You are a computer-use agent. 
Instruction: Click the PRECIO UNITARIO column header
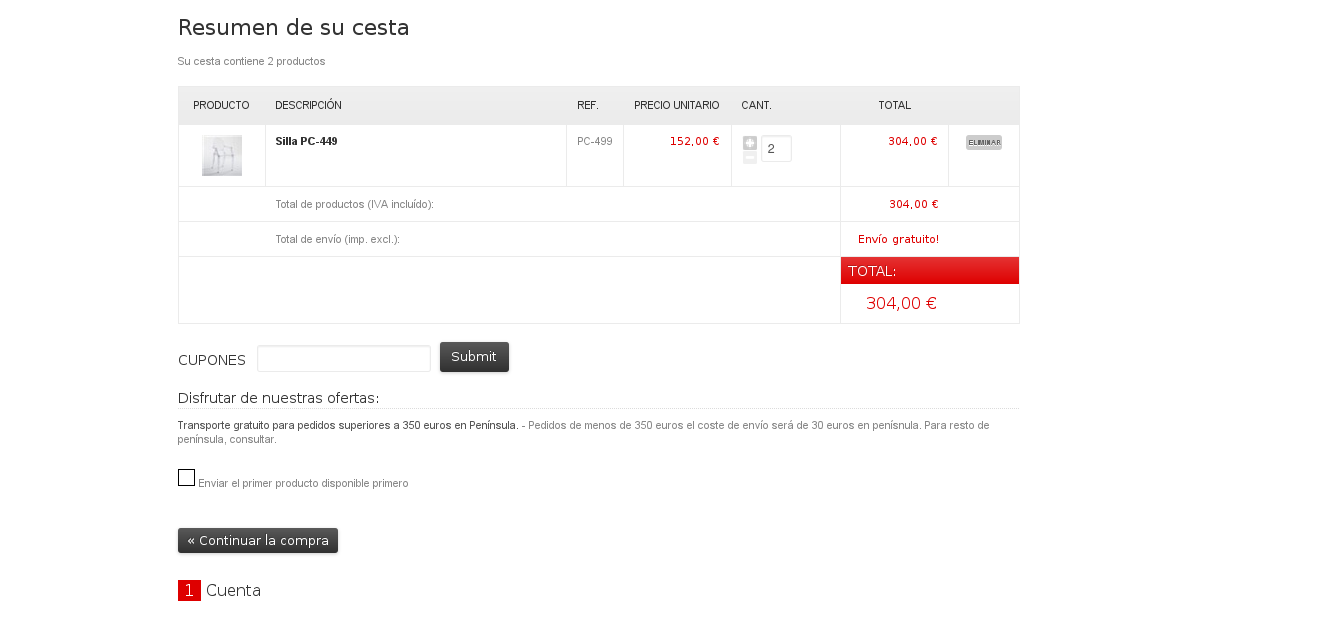[676, 105]
